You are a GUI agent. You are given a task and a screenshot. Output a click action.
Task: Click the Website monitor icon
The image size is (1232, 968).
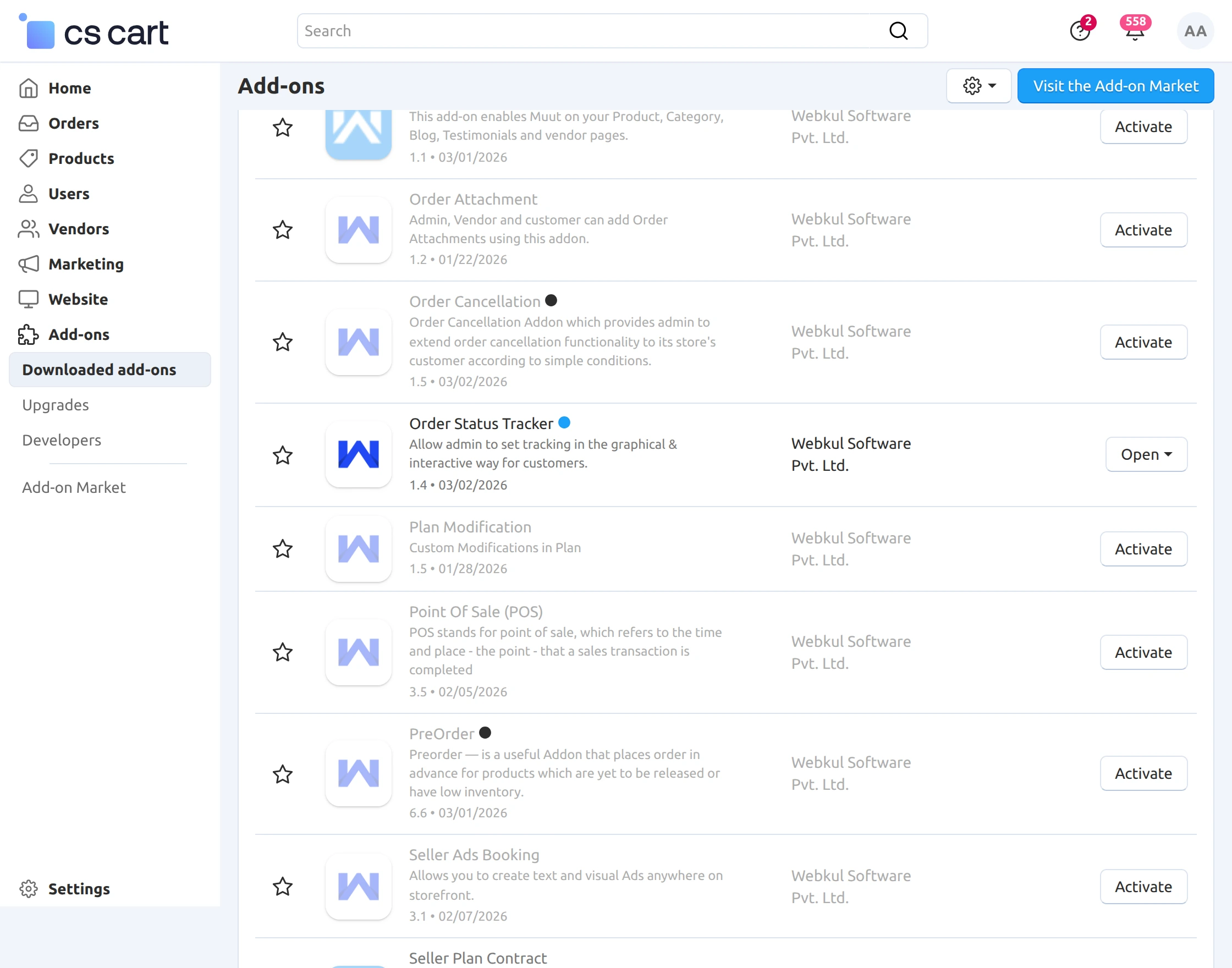click(29, 299)
